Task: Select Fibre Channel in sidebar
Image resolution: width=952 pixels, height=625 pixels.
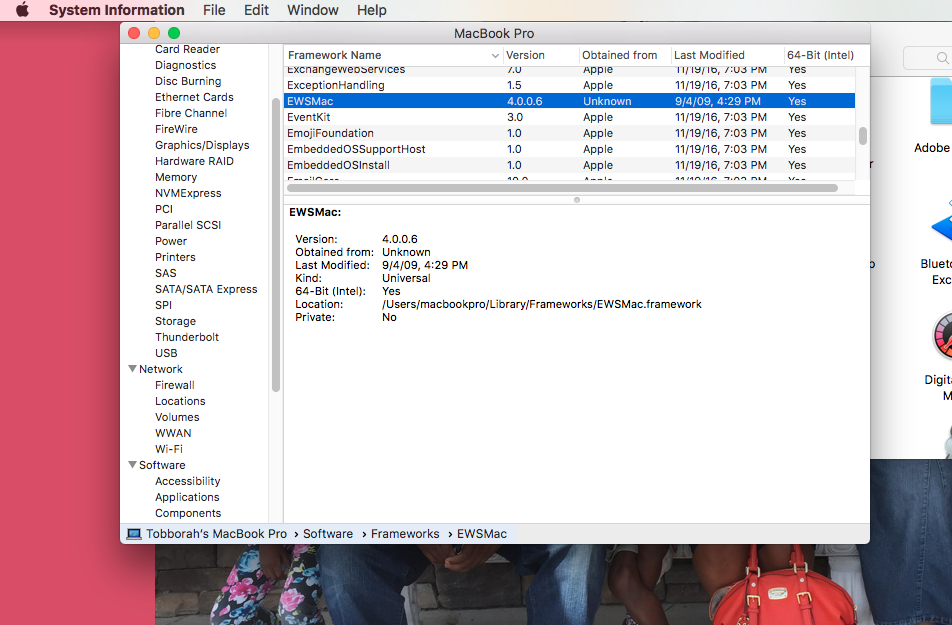Action: 191,113
